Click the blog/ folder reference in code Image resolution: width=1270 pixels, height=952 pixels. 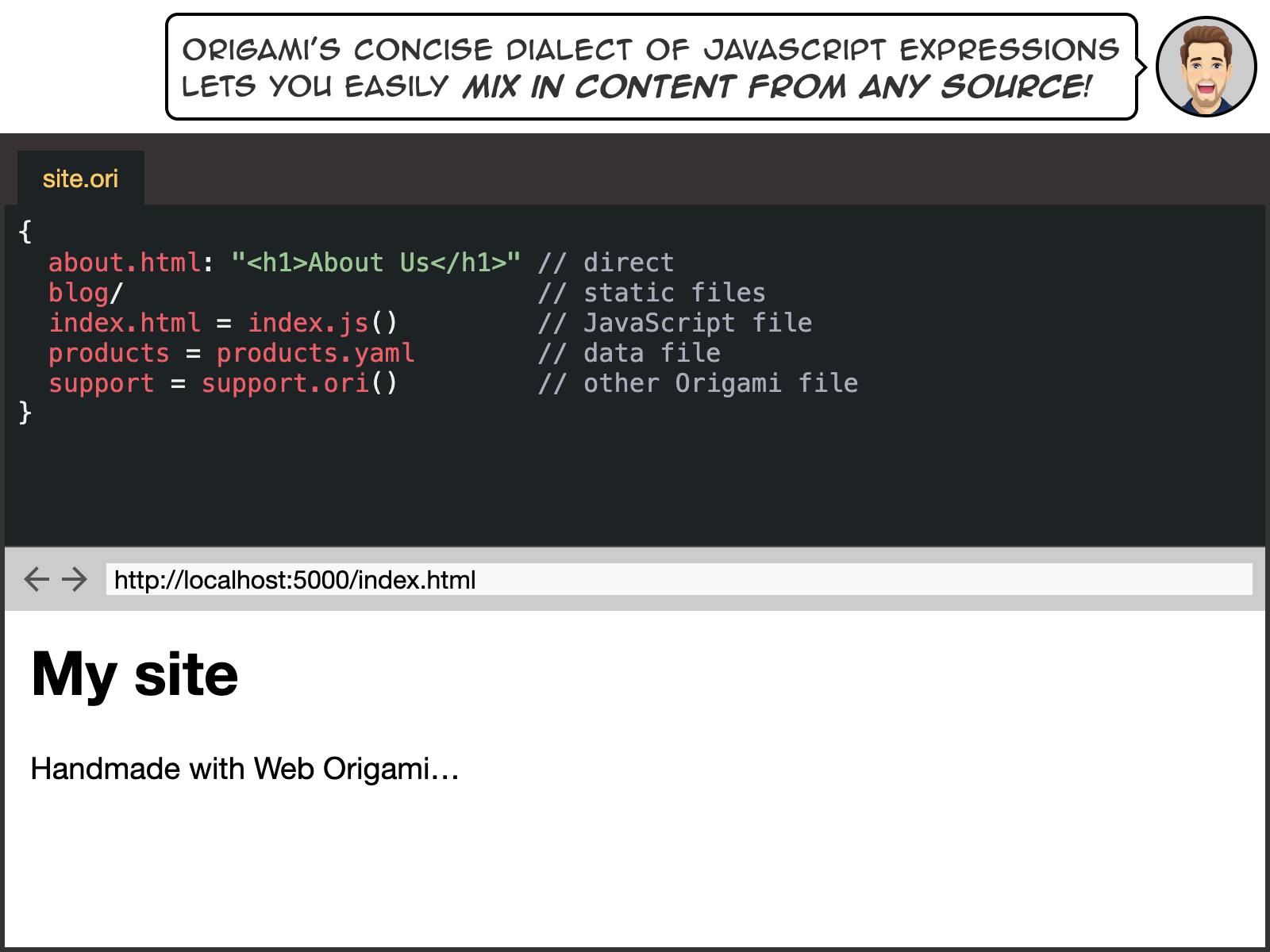[x=86, y=293]
